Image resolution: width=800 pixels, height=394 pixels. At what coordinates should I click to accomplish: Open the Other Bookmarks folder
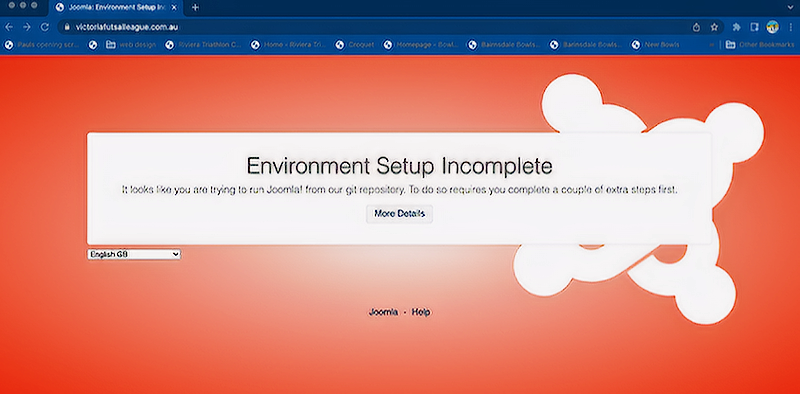click(x=760, y=45)
